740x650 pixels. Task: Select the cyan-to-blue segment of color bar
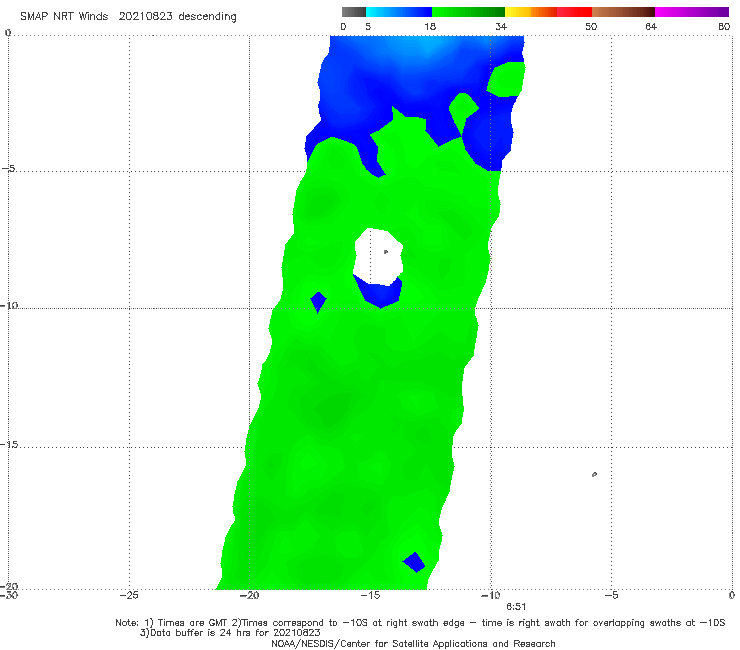point(399,12)
